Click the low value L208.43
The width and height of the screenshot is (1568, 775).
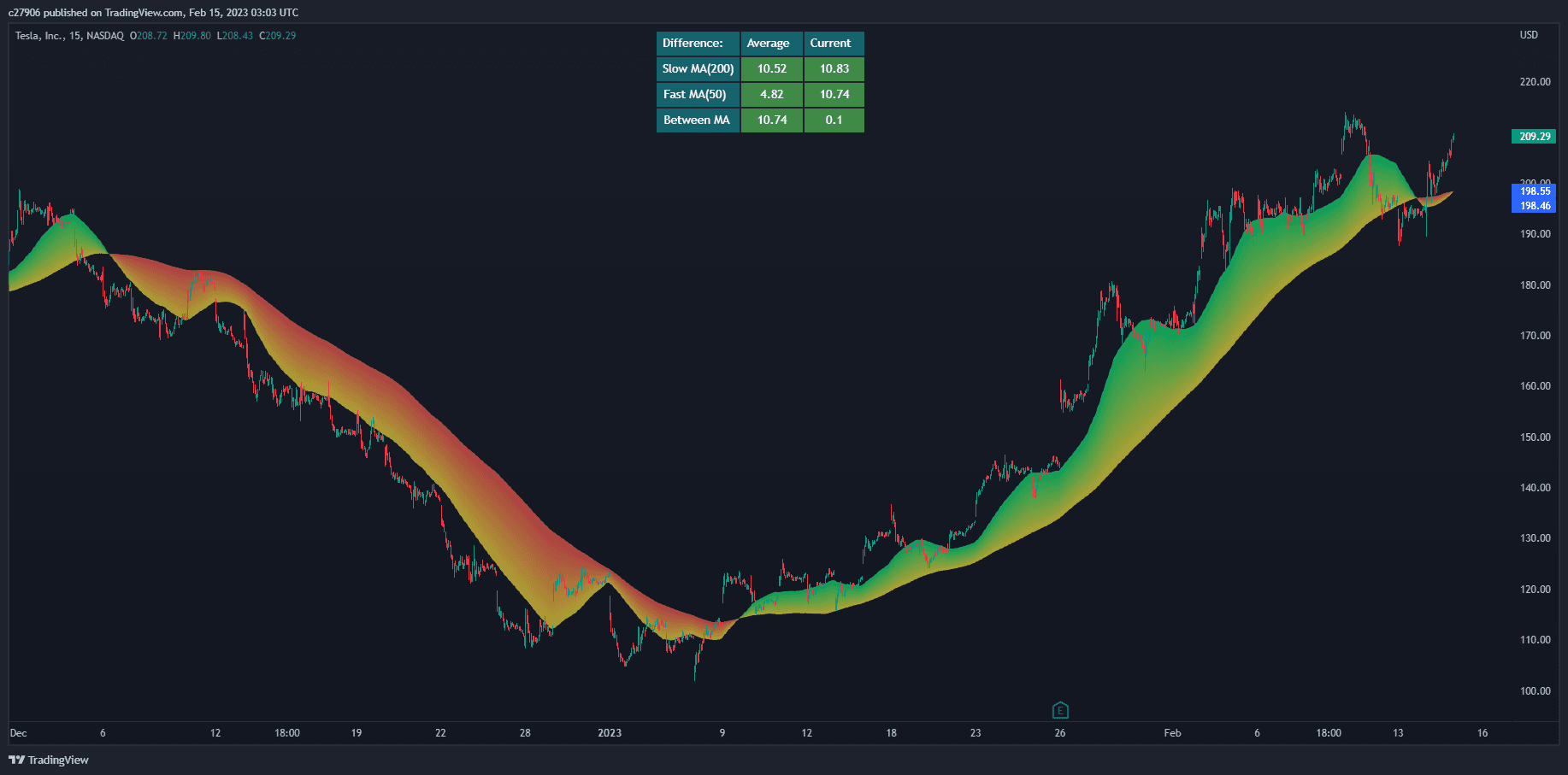[235, 36]
